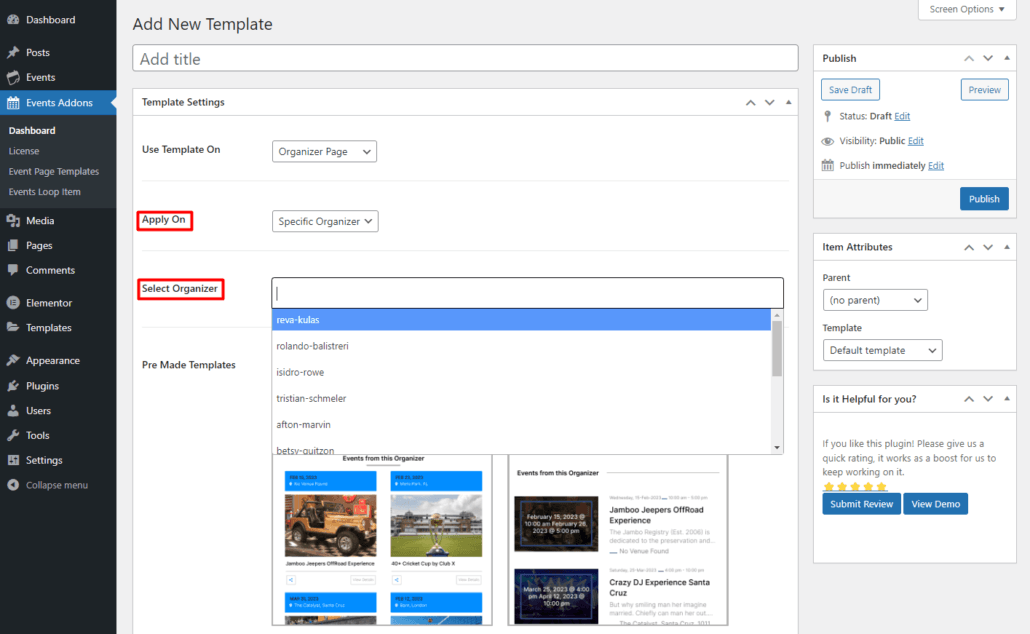Open Event Page Templates submenu item
Viewport: 1030px width, 634px height.
point(54,172)
